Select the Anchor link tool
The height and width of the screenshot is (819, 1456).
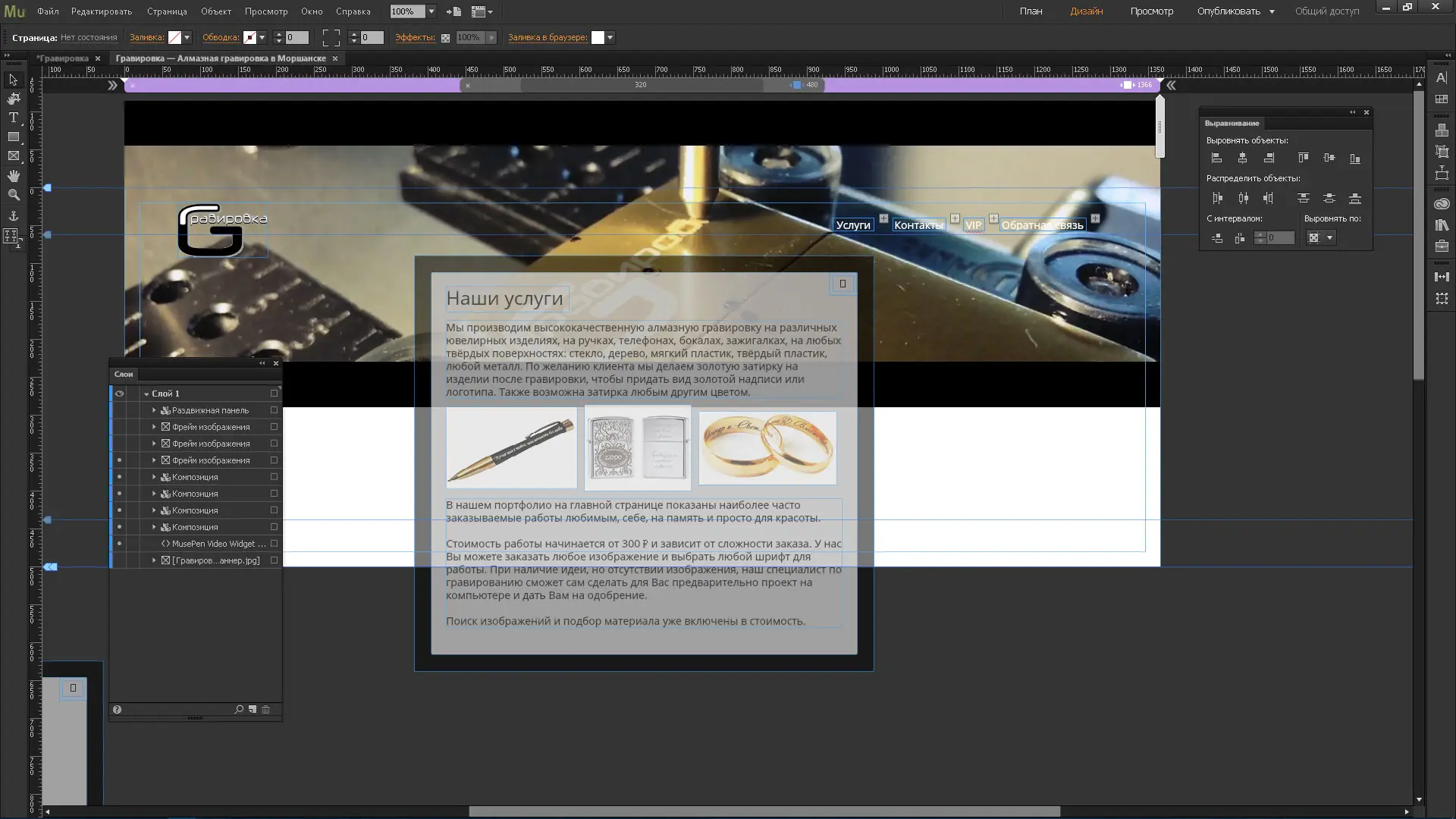pos(13,216)
